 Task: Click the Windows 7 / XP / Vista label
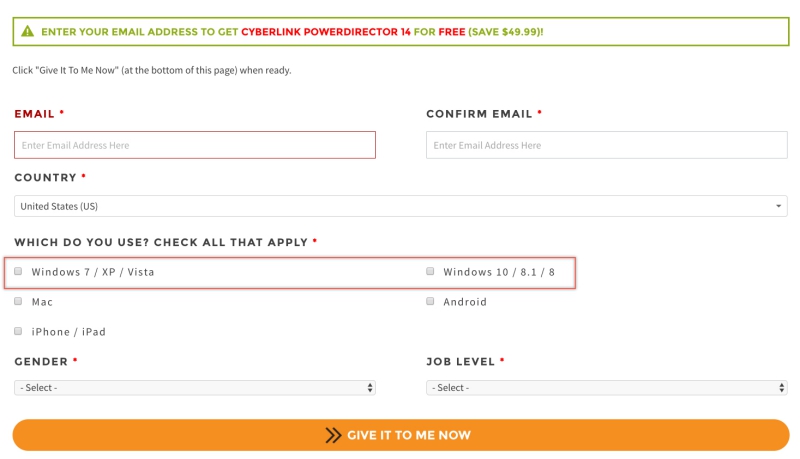(x=93, y=272)
